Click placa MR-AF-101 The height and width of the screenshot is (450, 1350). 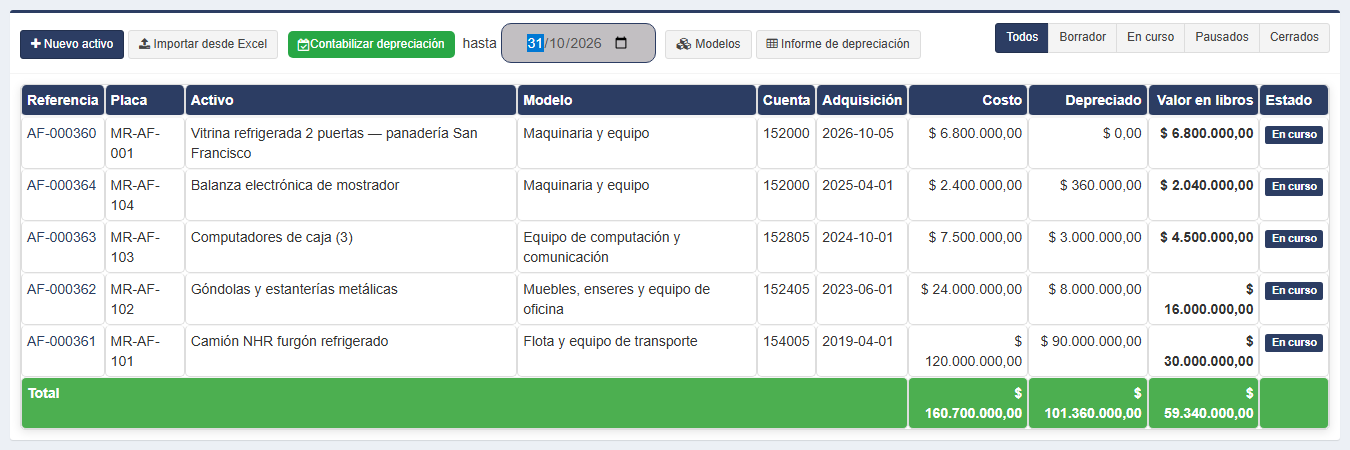tap(135, 351)
